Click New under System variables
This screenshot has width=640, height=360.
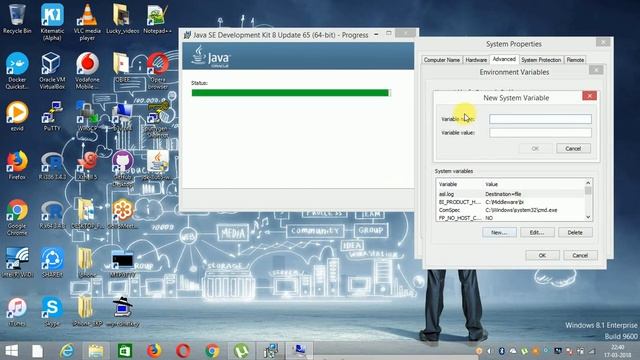point(499,232)
